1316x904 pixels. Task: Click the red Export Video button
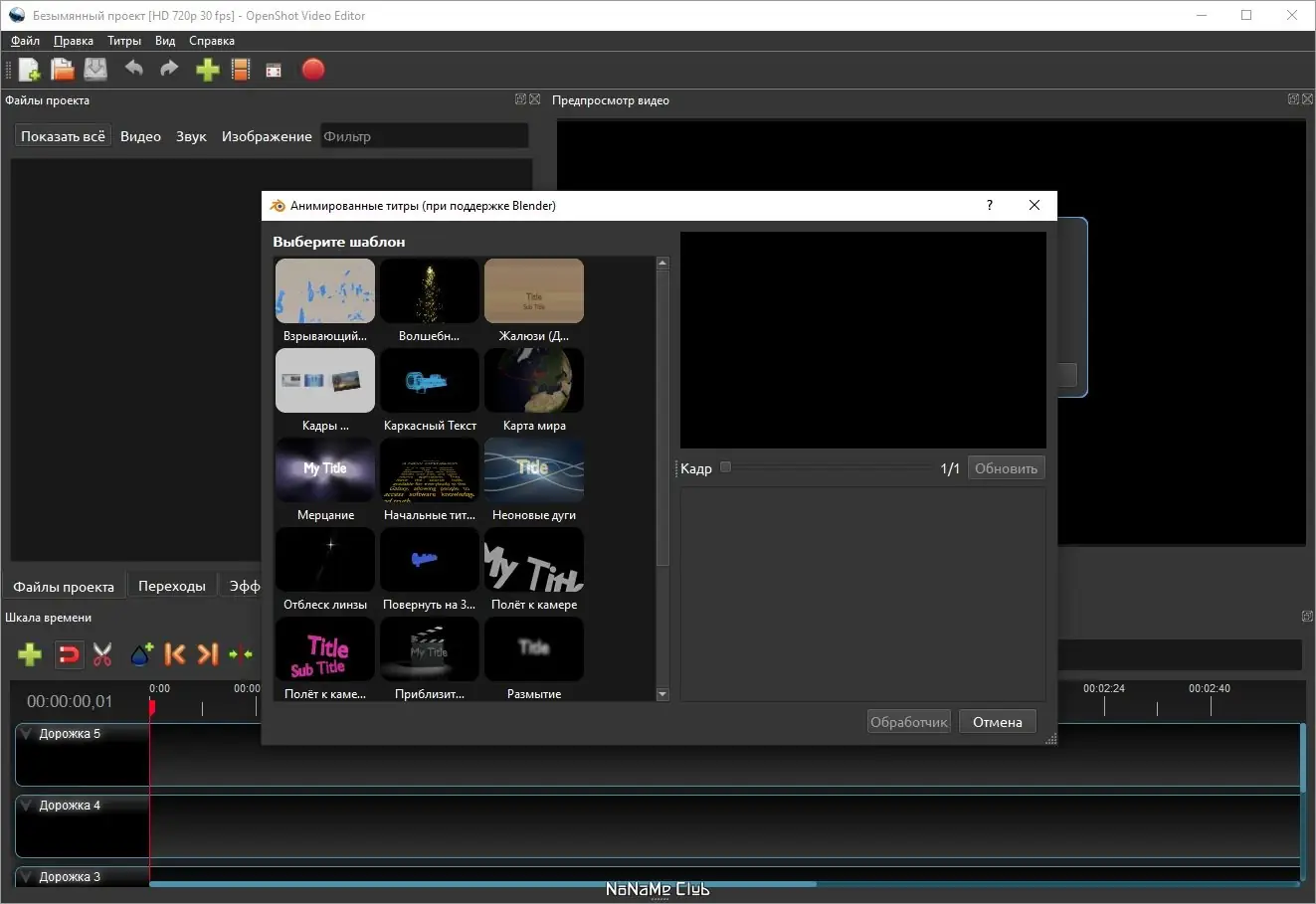(313, 70)
